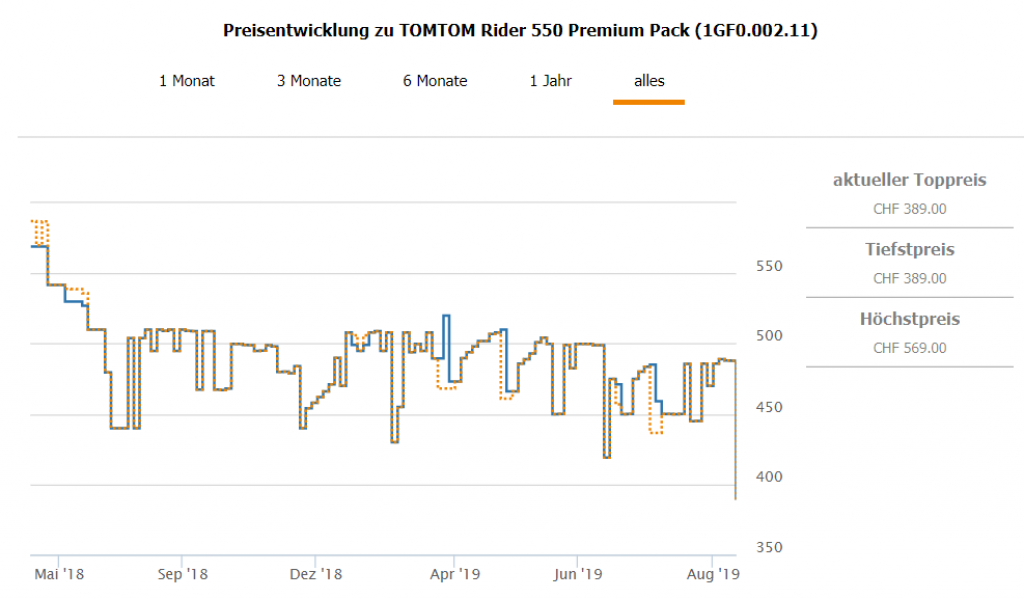The image size is (1024, 599).
Task: Click the CHF 389.00 value under aktueller Toppreis
Action: point(909,209)
